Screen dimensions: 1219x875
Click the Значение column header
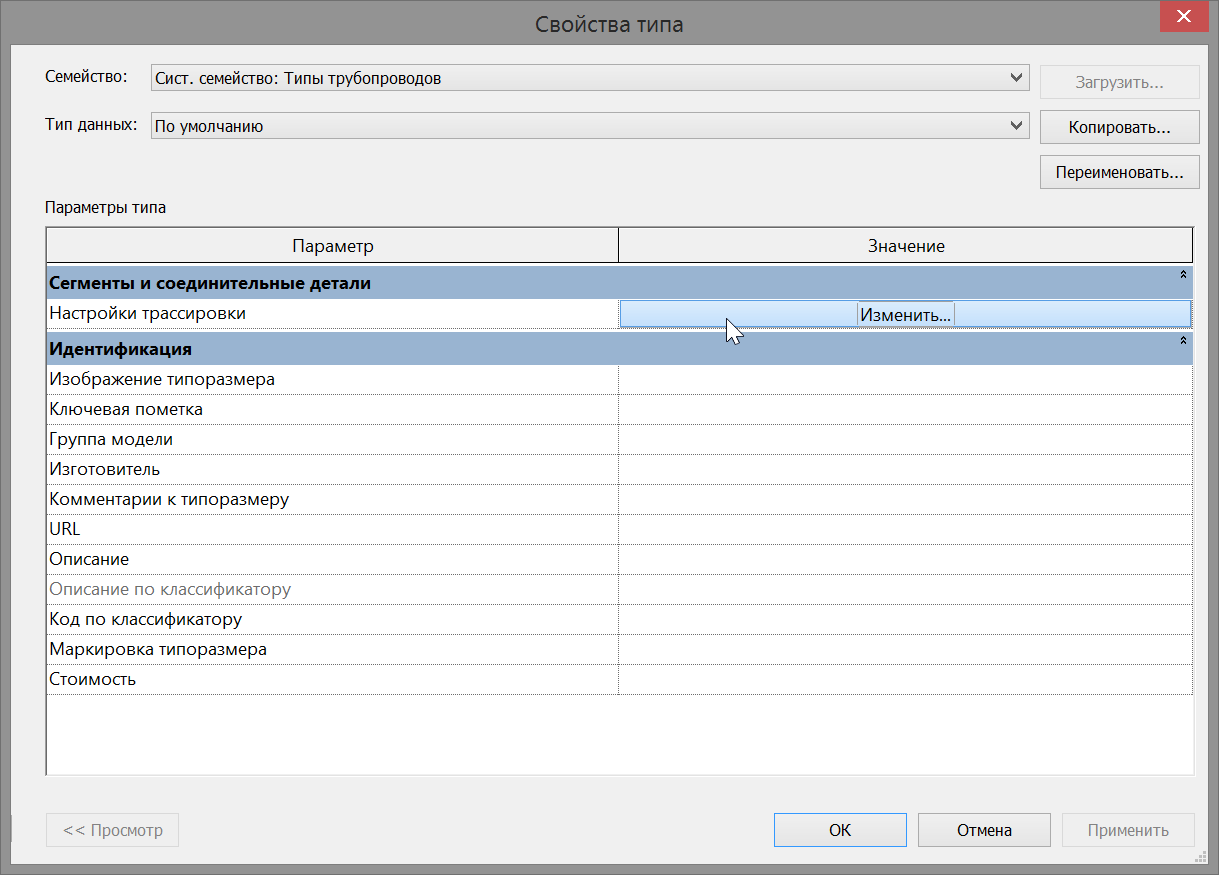[x=906, y=245]
